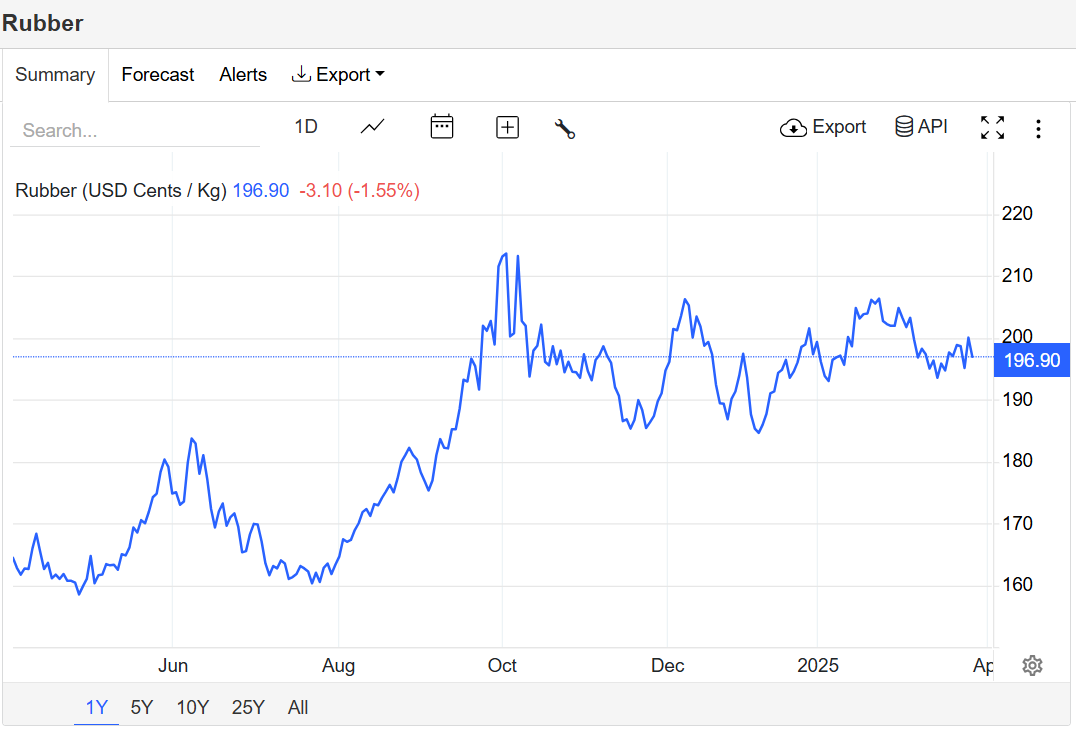Select the 25Y time range
The height and width of the screenshot is (730, 1076).
(248, 707)
